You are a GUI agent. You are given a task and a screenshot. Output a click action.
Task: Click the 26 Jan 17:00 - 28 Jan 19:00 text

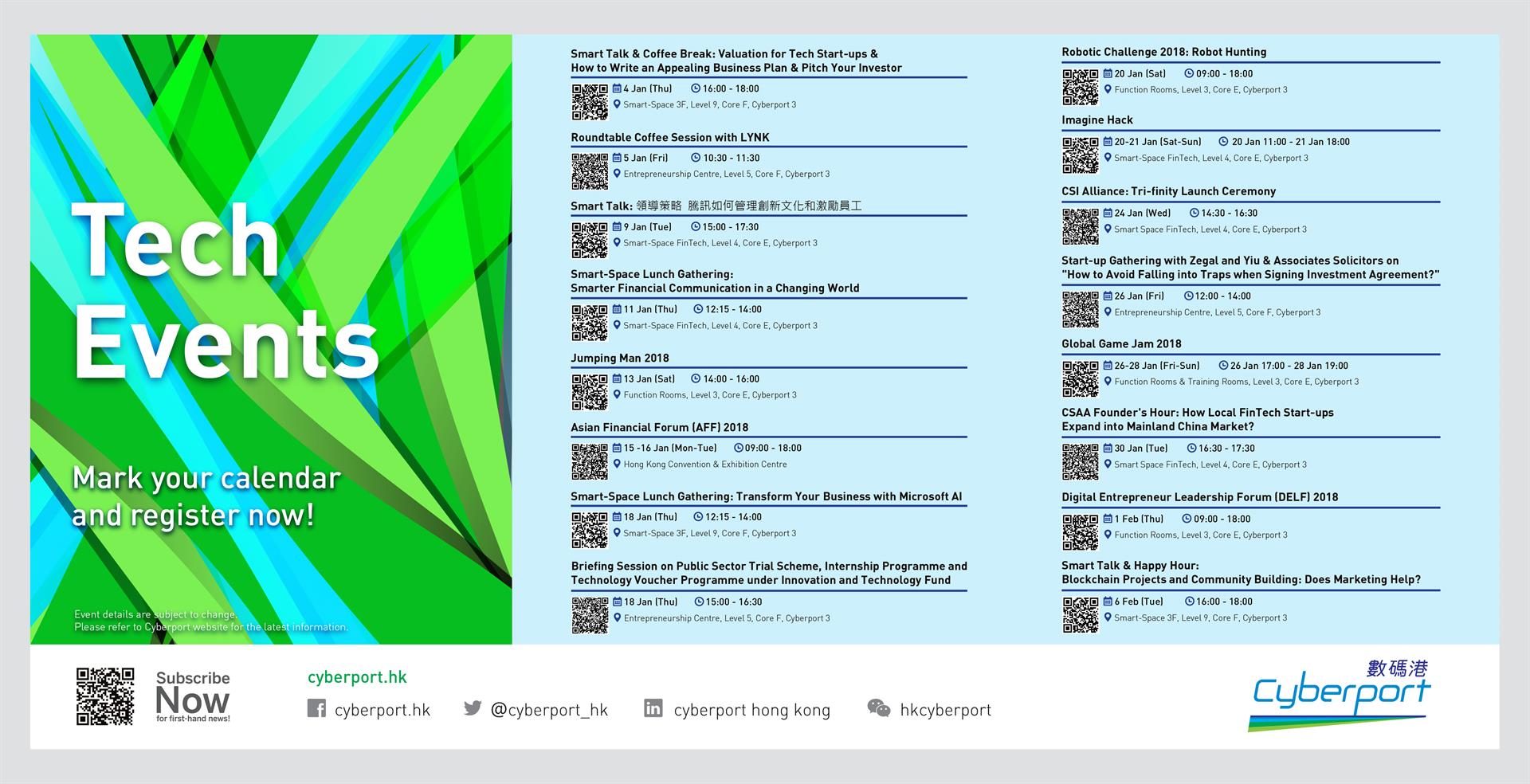click(1289, 366)
